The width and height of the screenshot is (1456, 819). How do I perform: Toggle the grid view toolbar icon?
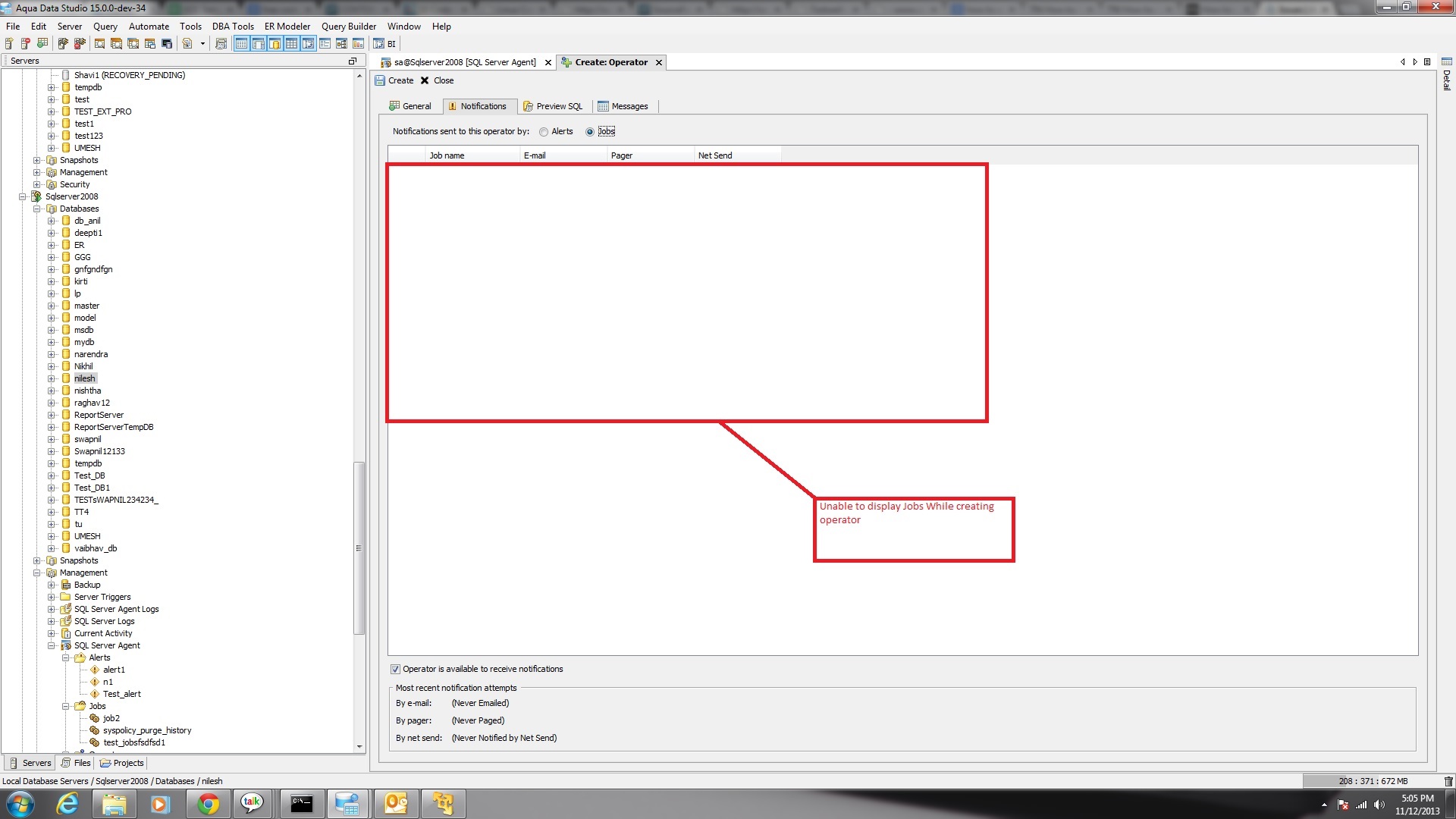[x=291, y=44]
